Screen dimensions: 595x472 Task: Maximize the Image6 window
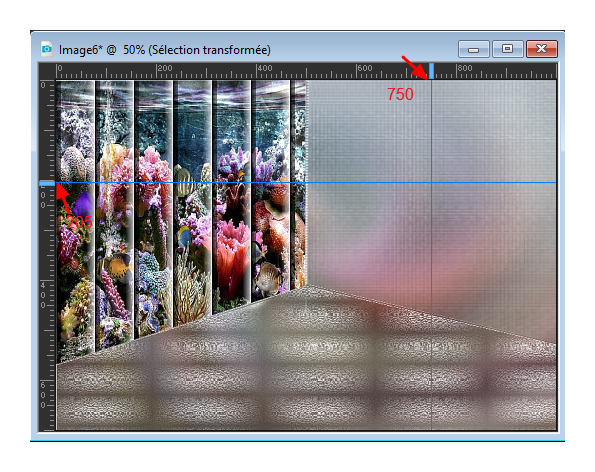coord(508,49)
